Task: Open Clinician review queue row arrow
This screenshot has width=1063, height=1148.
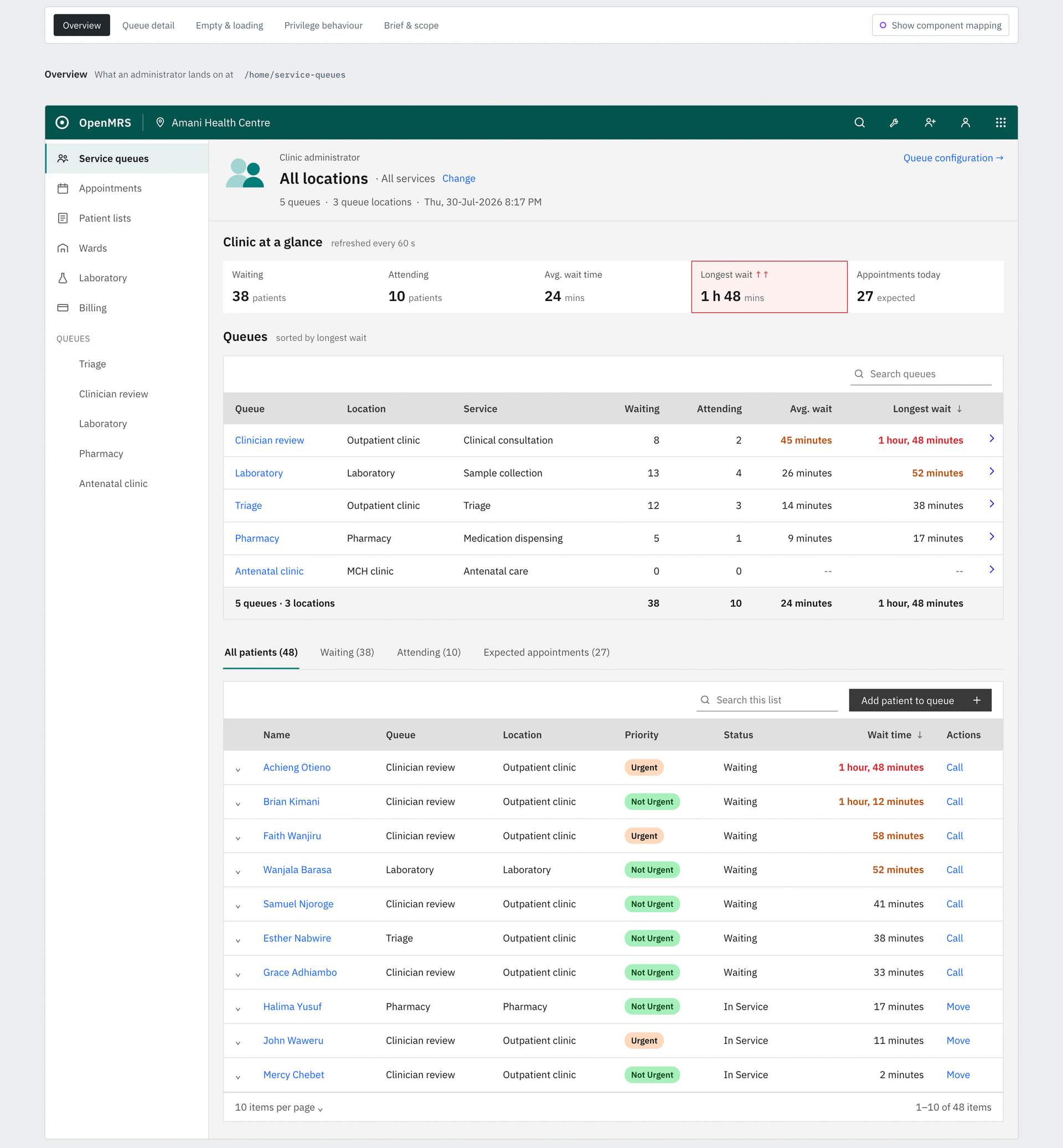Action: pyautogui.click(x=992, y=439)
